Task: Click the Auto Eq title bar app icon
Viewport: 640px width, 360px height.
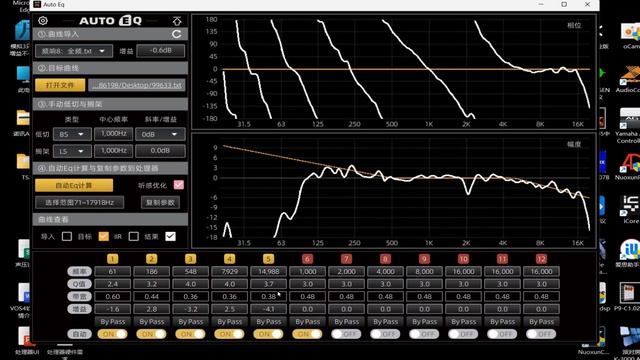Action: tap(37, 4)
